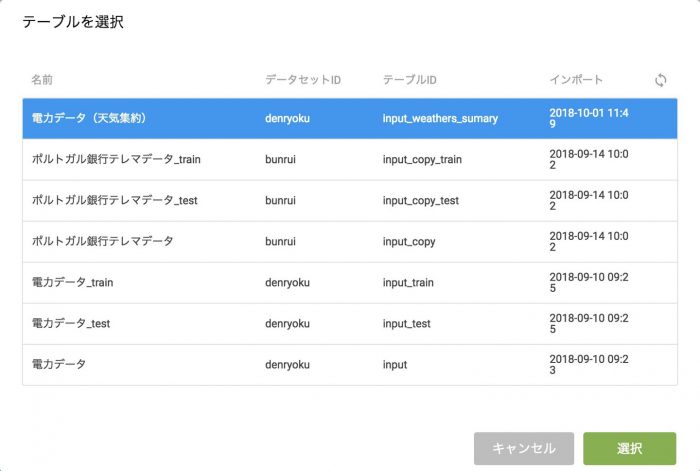Click the インポート column header

pos(576,79)
